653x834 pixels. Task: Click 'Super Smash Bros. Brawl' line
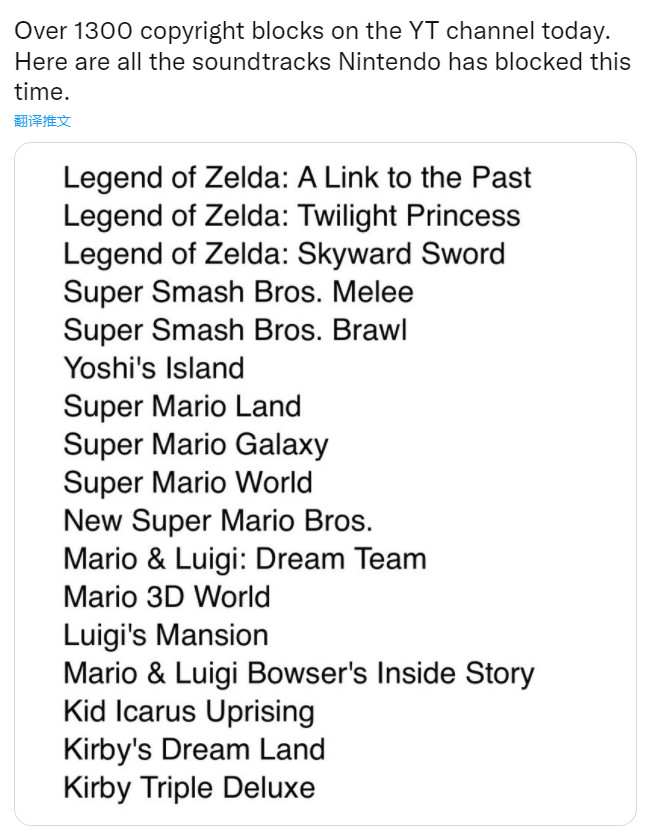click(x=235, y=330)
